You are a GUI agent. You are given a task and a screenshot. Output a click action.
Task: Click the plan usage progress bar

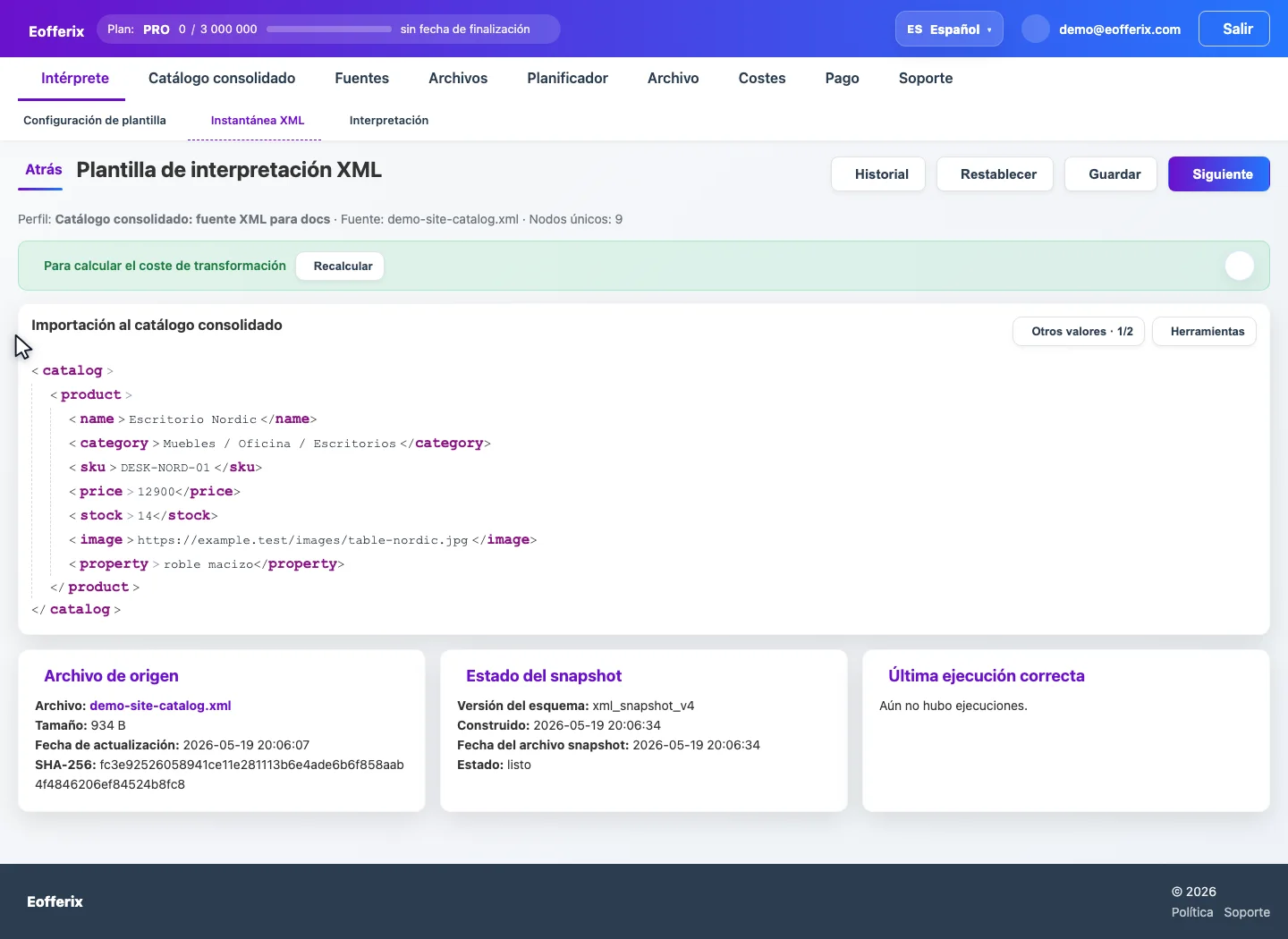329,29
